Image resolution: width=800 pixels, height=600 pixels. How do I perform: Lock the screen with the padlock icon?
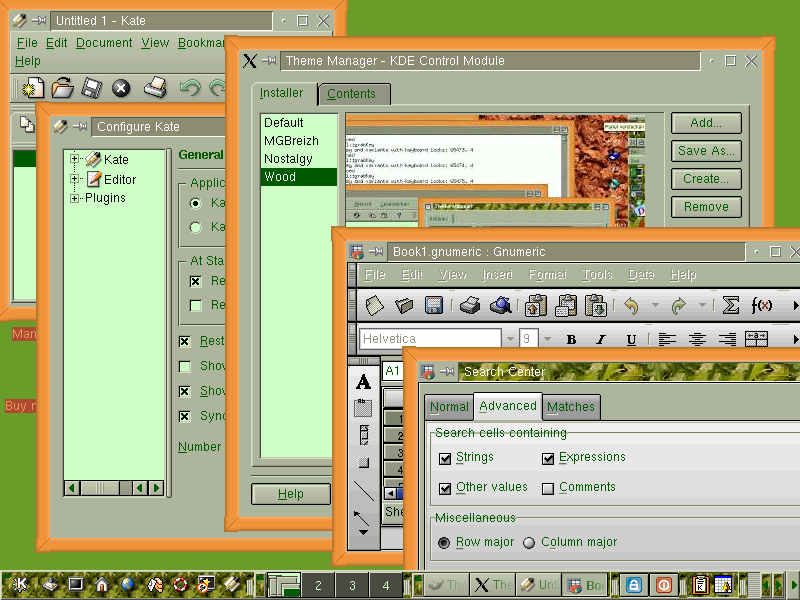pos(634,585)
